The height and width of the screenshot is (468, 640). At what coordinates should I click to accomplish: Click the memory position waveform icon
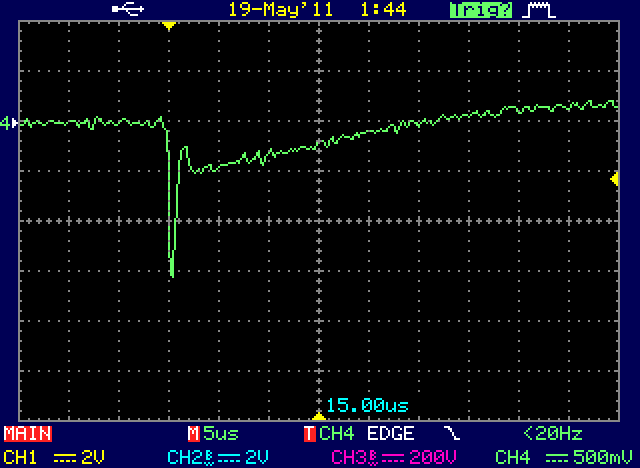[x=539, y=10]
